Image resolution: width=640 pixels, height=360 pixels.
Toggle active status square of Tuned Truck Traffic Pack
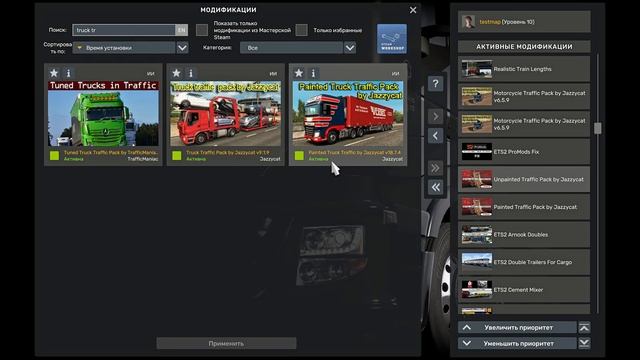coord(54,156)
